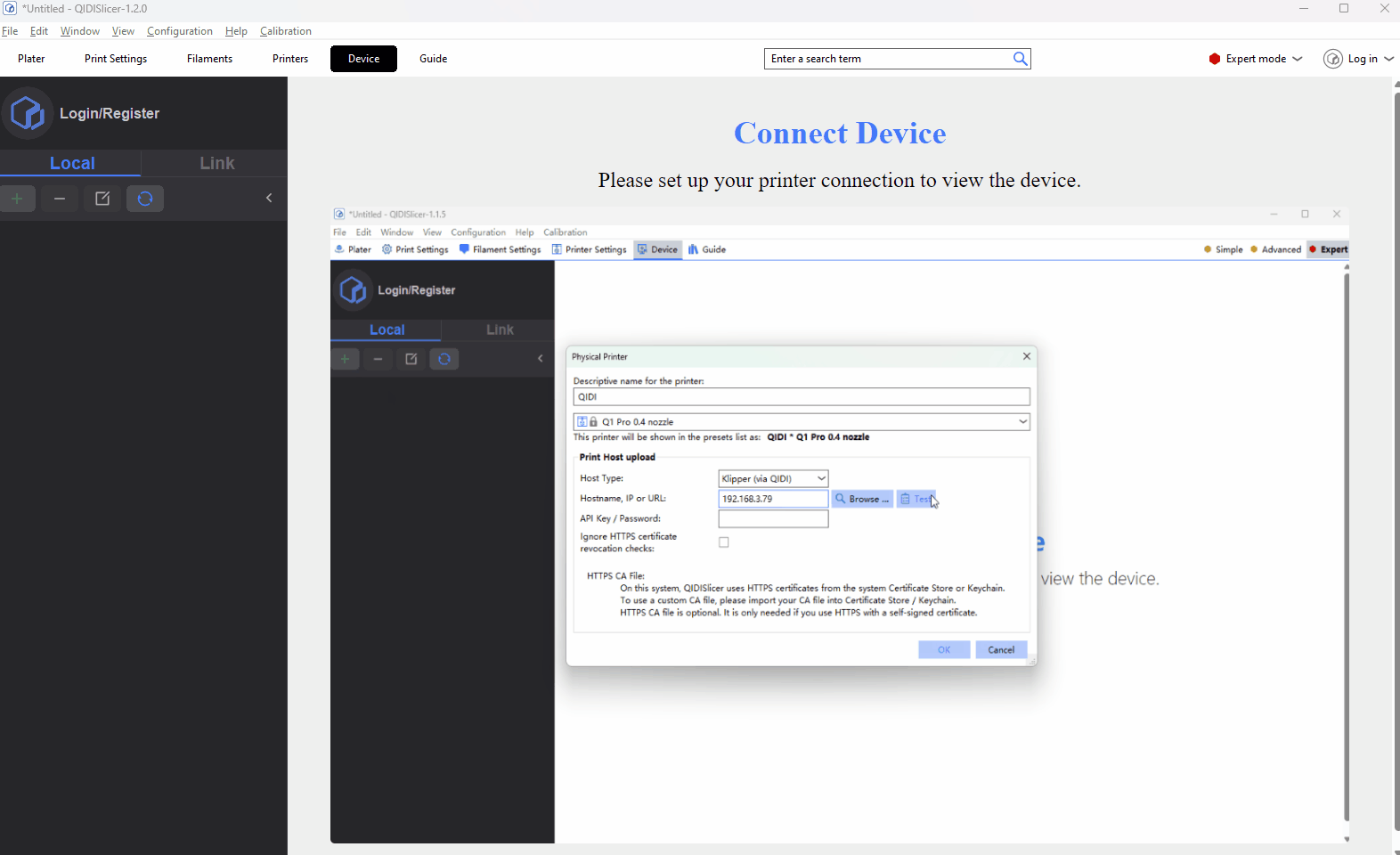Click the large QIDI logo beside Login/Register
Viewport: 1400px width, 855px height.
click(x=28, y=113)
